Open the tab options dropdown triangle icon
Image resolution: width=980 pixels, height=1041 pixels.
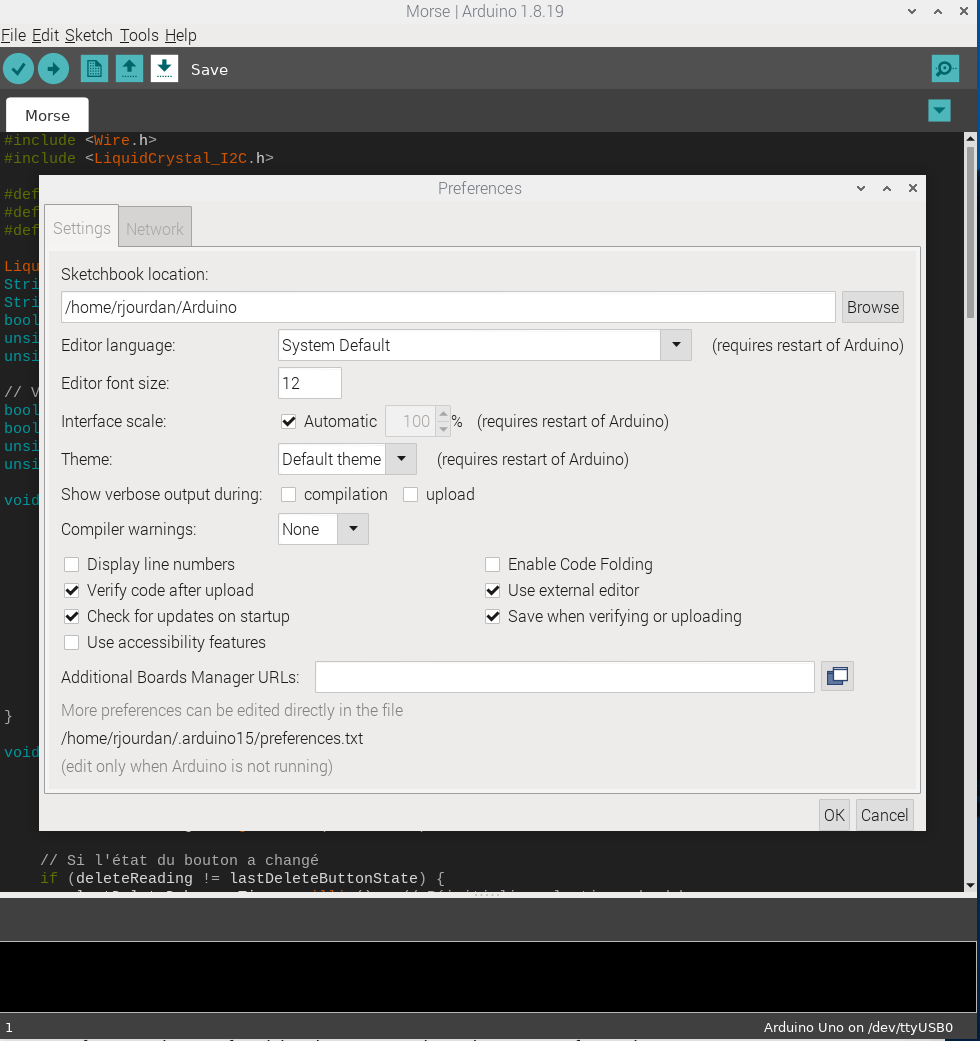click(x=939, y=110)
